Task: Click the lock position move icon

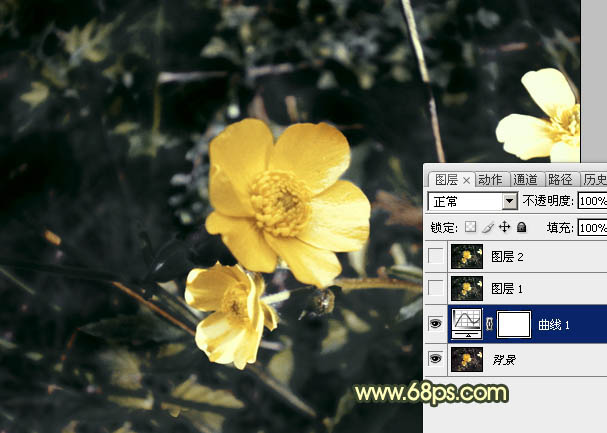Action: (x=502, y=228)
